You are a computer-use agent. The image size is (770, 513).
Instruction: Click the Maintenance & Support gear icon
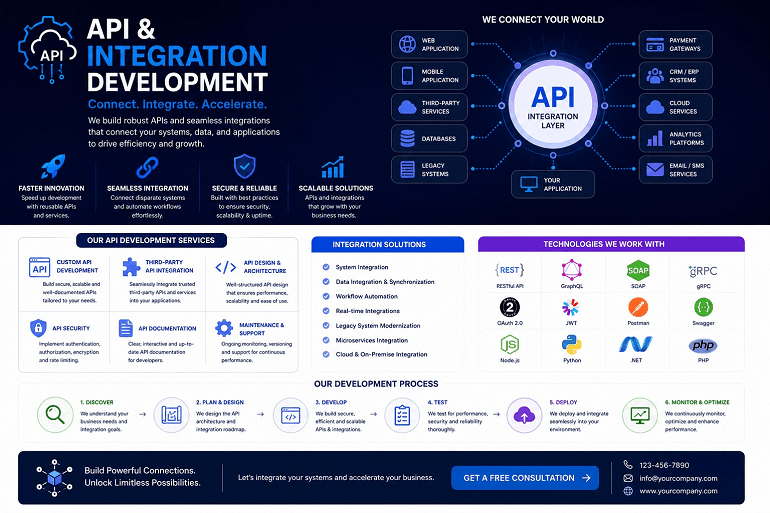[224, 328]
